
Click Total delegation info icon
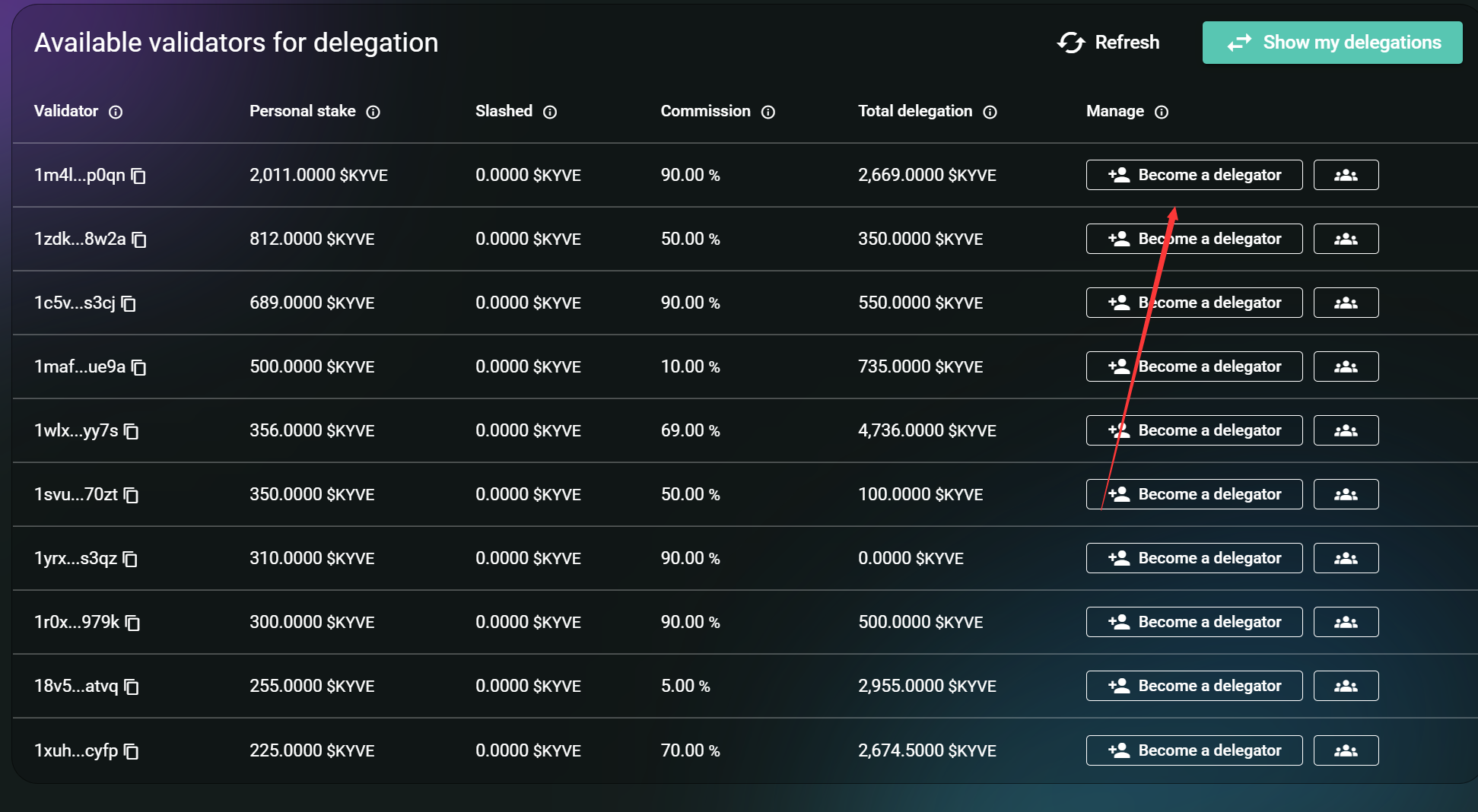coord(990,112)
